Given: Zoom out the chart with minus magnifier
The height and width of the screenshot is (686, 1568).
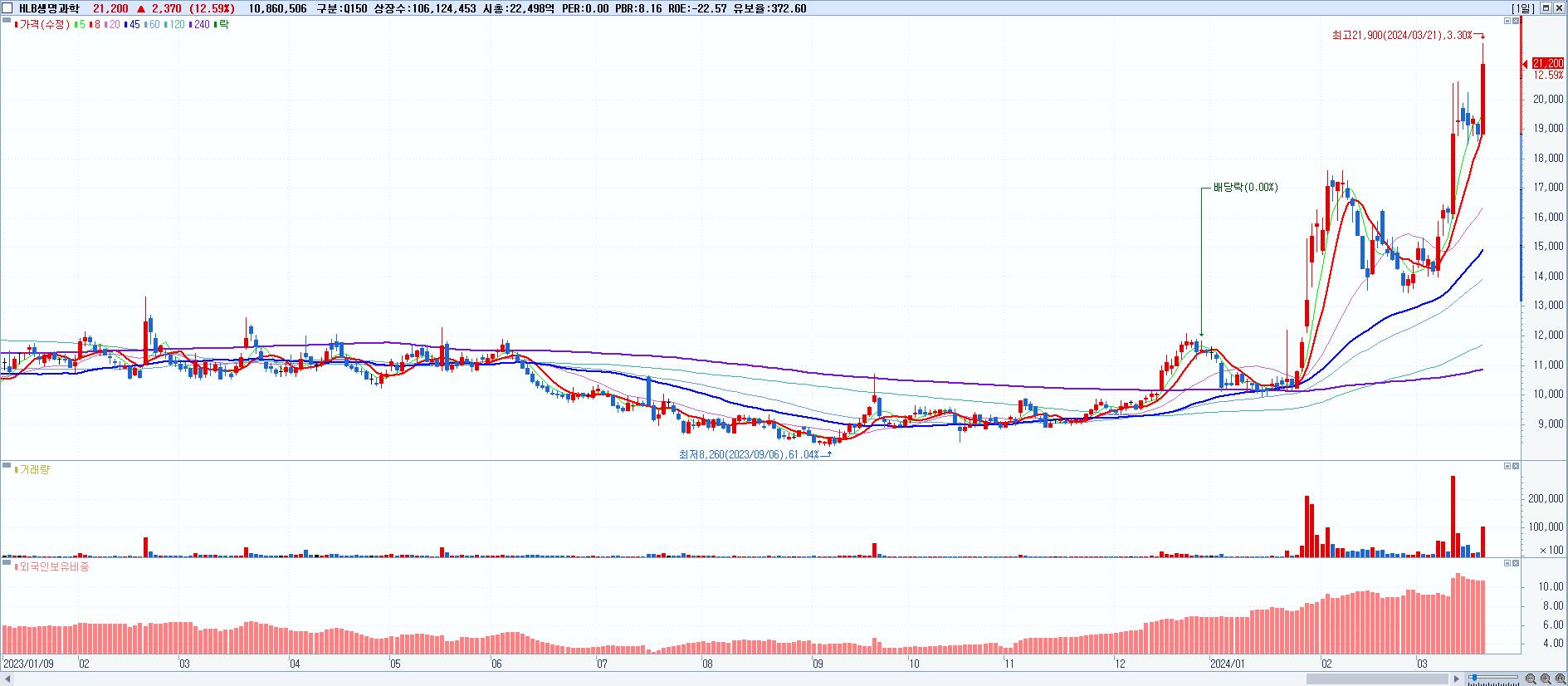Looking at the screenshot, I should (x=1531, y=679).
